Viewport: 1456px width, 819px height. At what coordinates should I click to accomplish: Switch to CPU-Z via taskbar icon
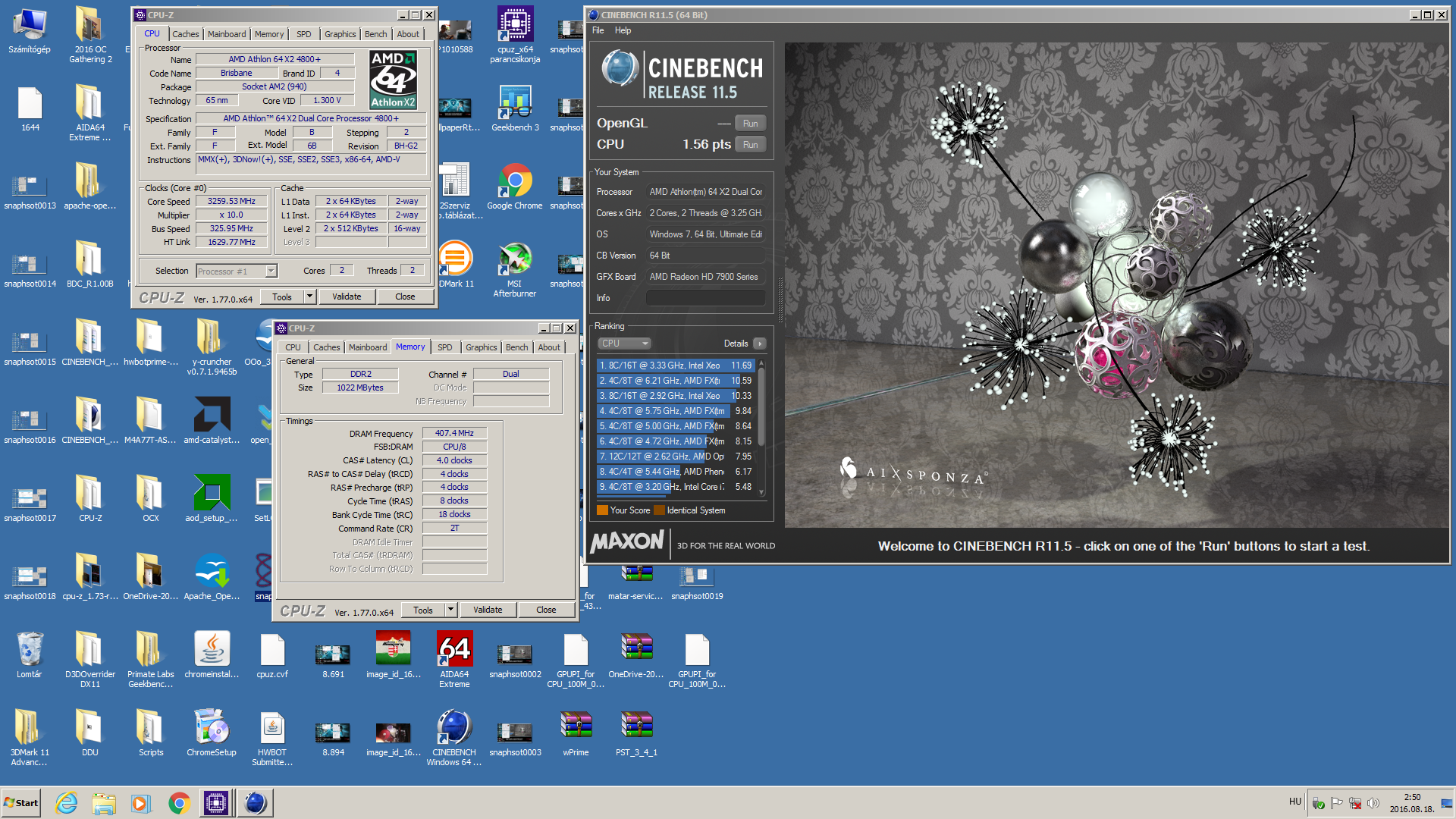tap(216, 803)
